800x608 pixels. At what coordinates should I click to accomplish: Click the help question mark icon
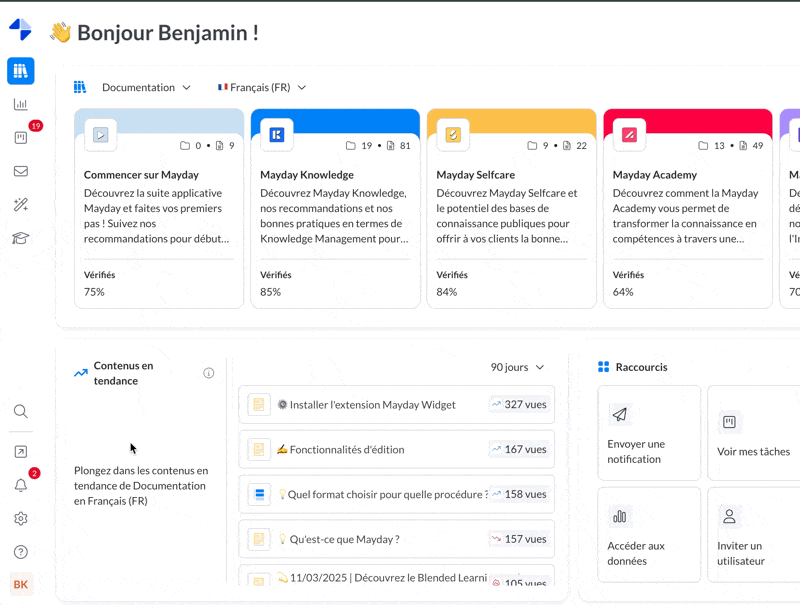point(21,552)
